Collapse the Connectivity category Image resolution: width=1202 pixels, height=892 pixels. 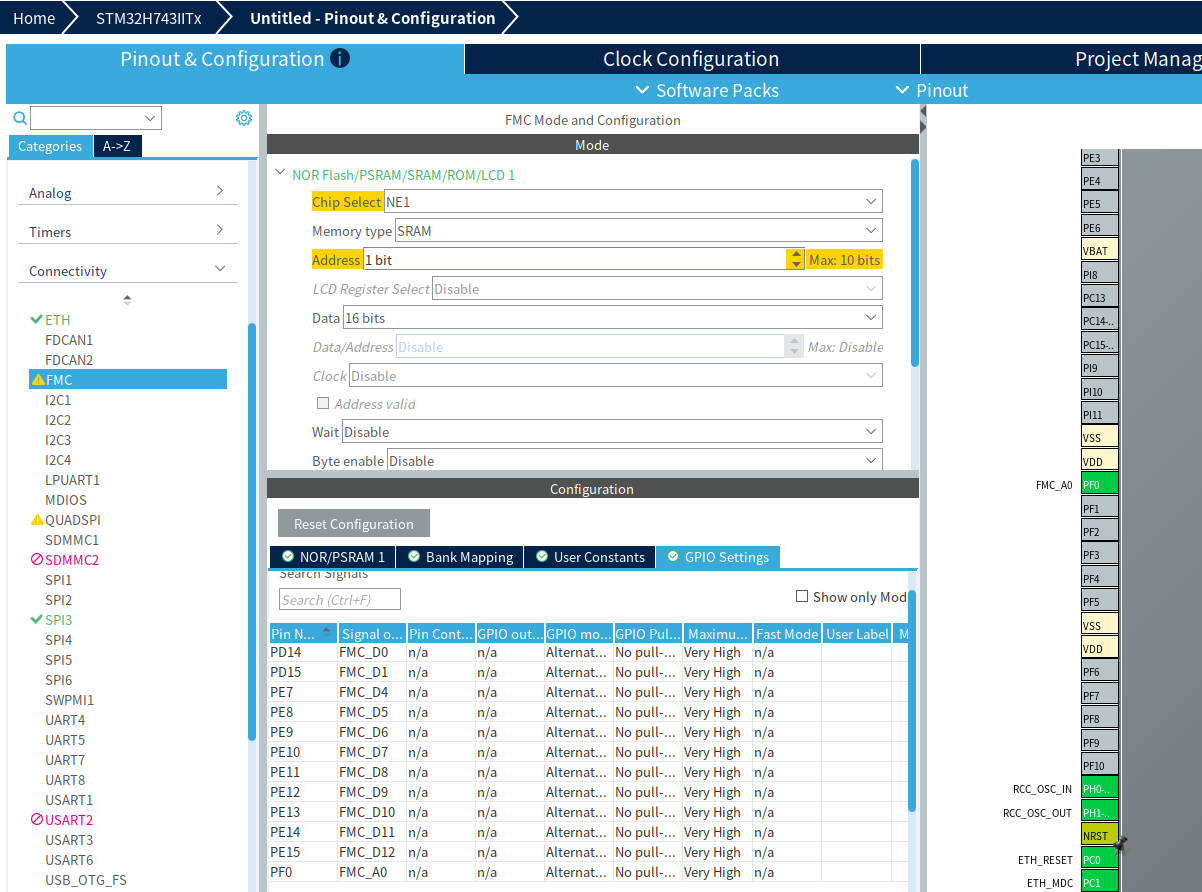pos(127,270)
